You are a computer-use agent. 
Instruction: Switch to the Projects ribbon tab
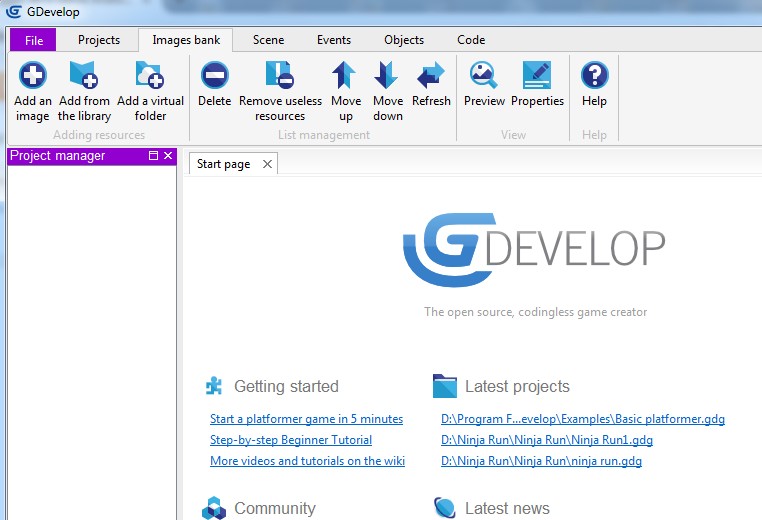pos(99,40)
